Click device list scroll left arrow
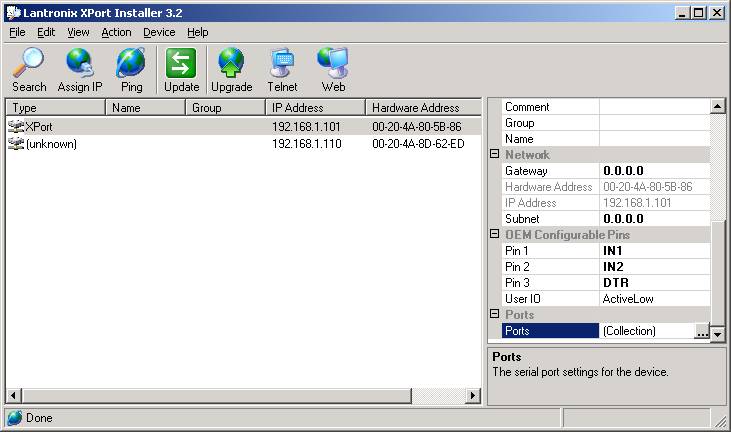 (13, 396)
